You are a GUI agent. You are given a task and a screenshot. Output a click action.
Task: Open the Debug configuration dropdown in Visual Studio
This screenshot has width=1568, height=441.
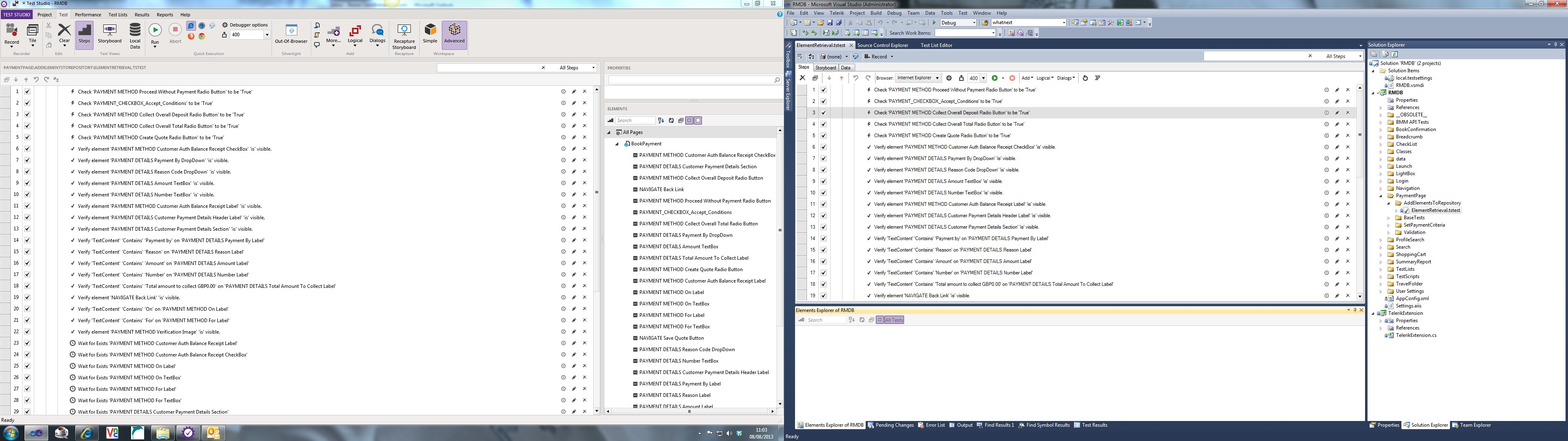coord(973,22)
